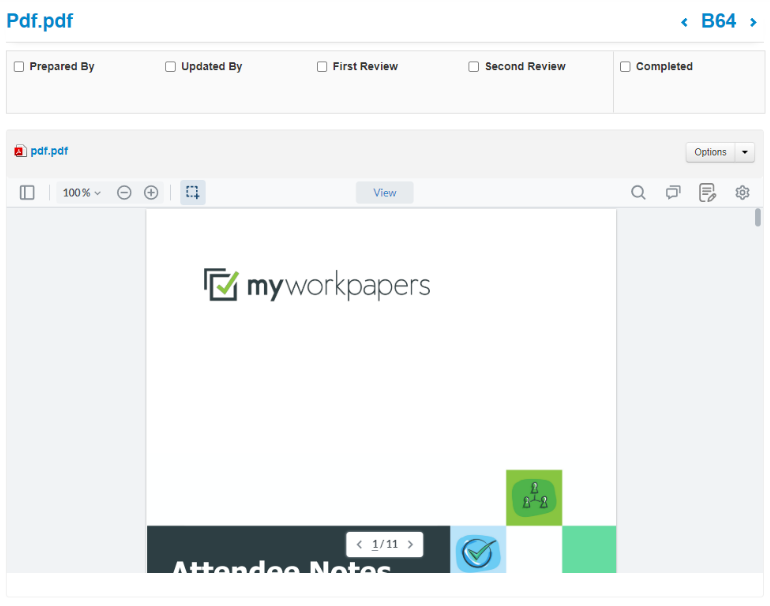Switch to the View mode tab
Screen dimensions: 770x606
(x=385, y=193)
